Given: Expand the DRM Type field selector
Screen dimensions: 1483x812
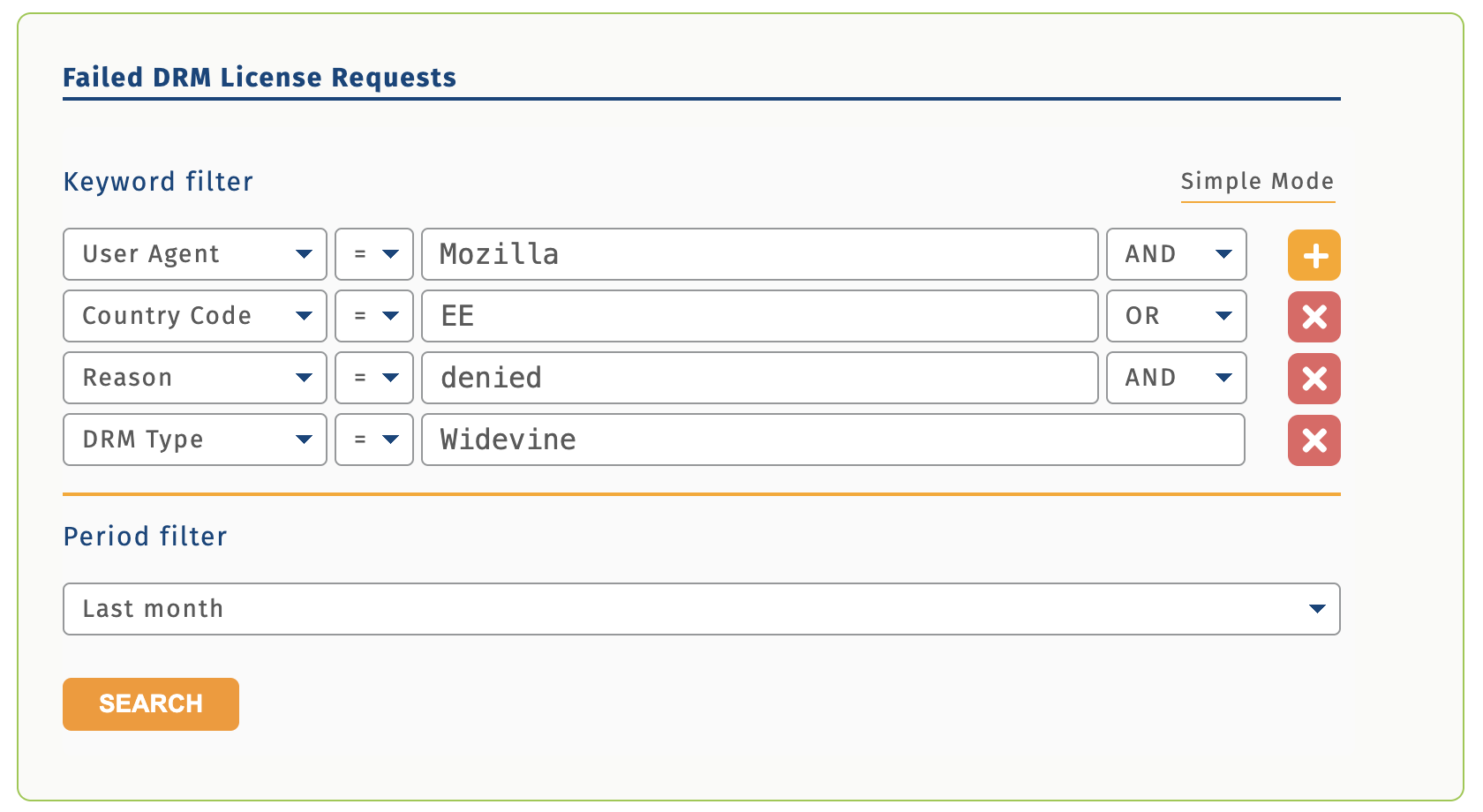Looking at the screenshot, I should (x=305, y=440).
